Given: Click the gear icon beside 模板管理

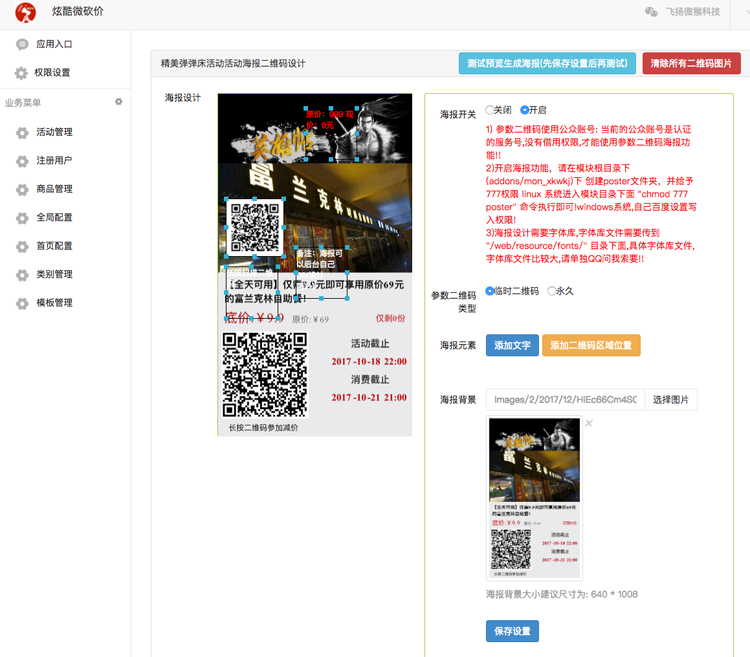Looking at the screenshot, I should [x=22, y=303].
